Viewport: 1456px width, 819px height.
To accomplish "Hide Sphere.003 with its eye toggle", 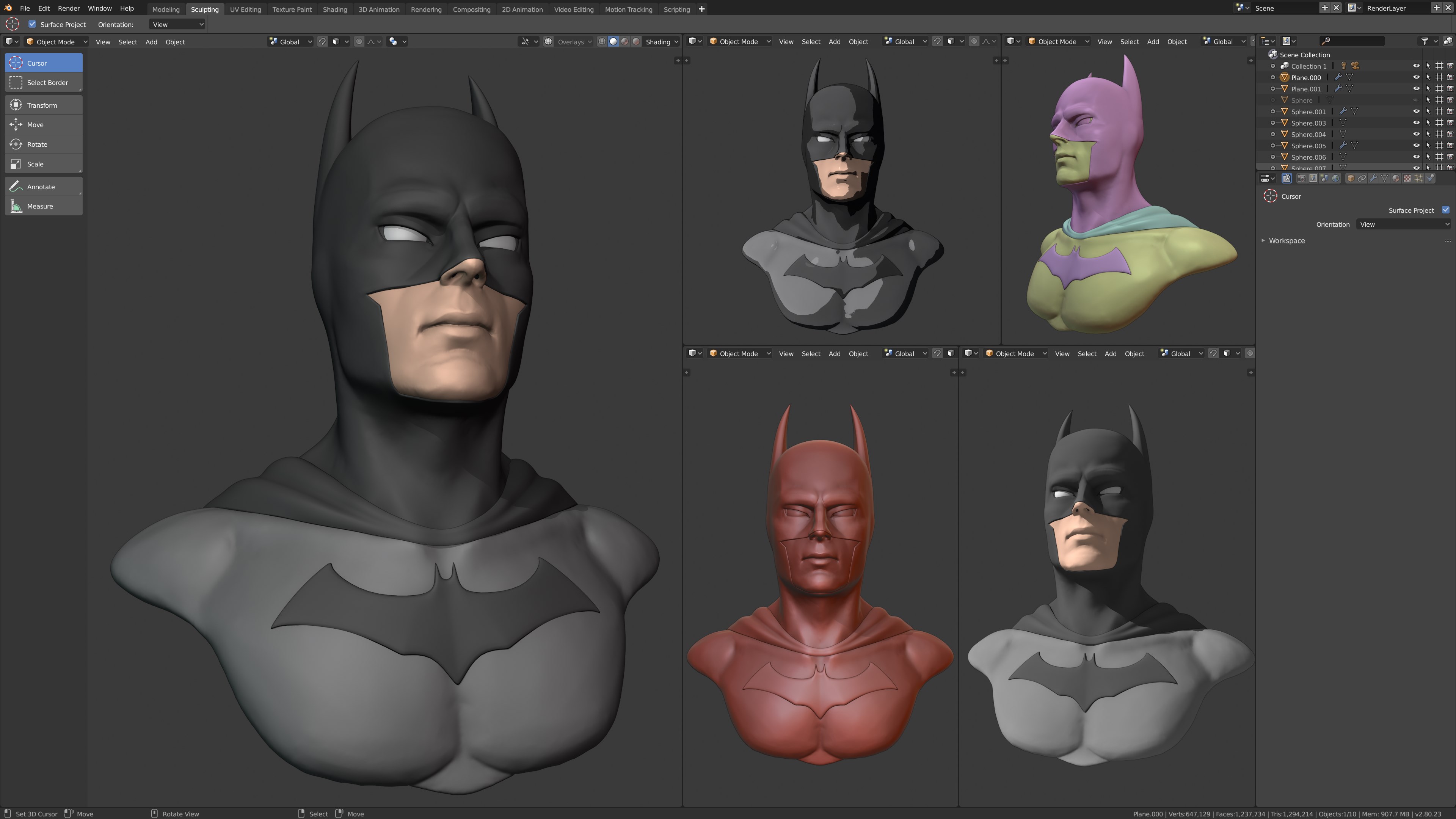I will (x=1417, y=122).
